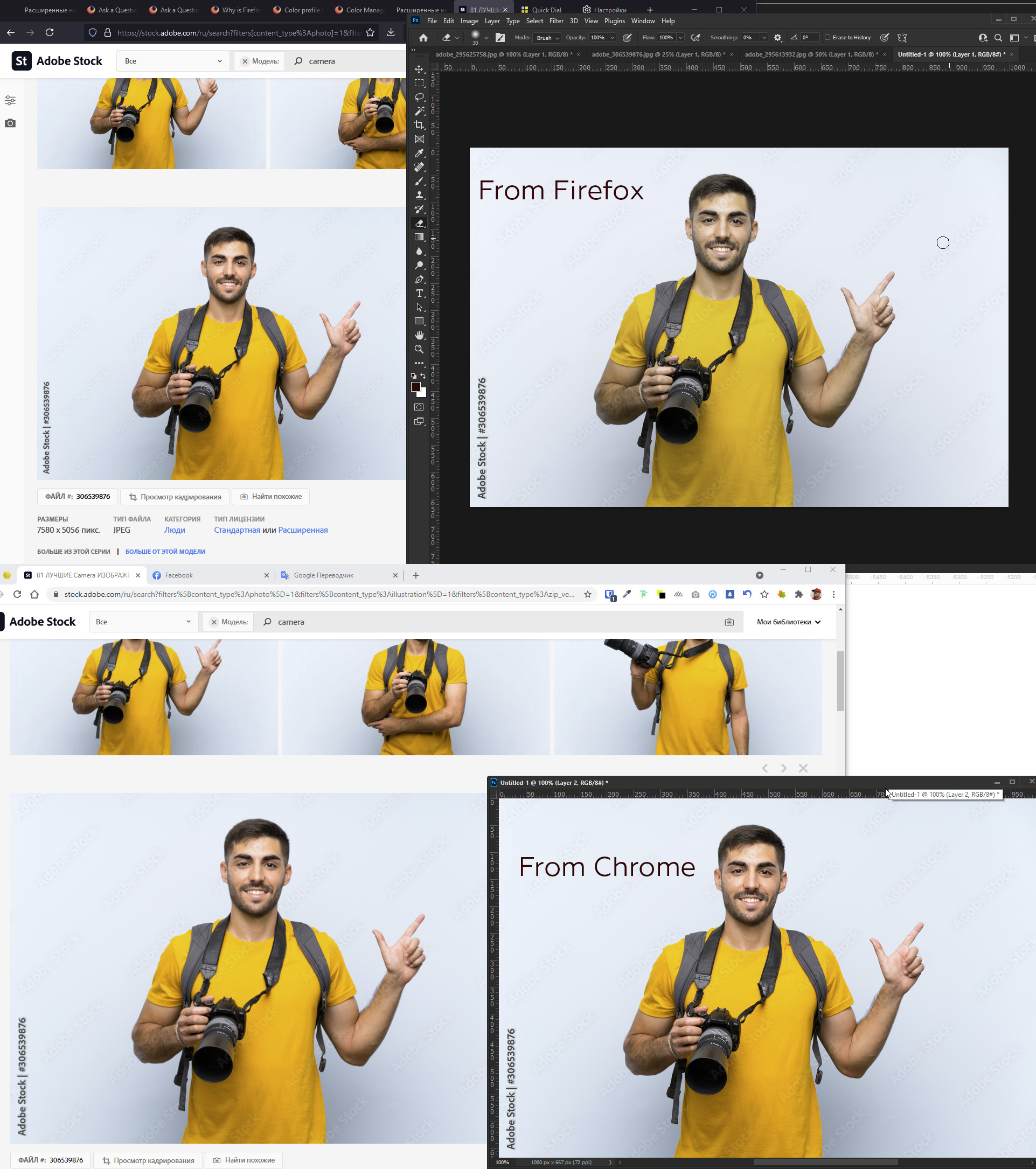This screenshot has width=1036, height=1169.
Task: Click 'Просмотр кадрирования' button in Firefox
Action: (x=175, y=497)
